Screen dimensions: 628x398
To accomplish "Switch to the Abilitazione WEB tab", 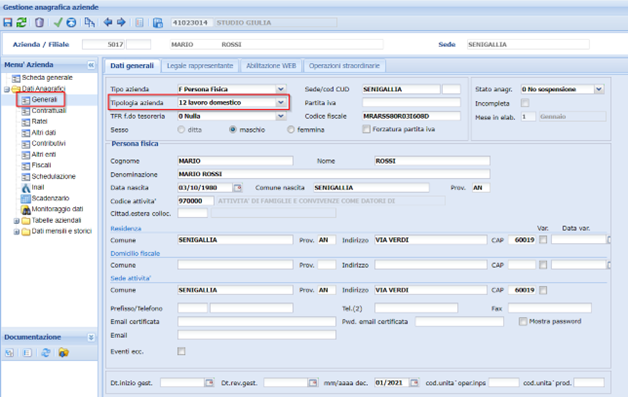I will [x=271, y=66].
